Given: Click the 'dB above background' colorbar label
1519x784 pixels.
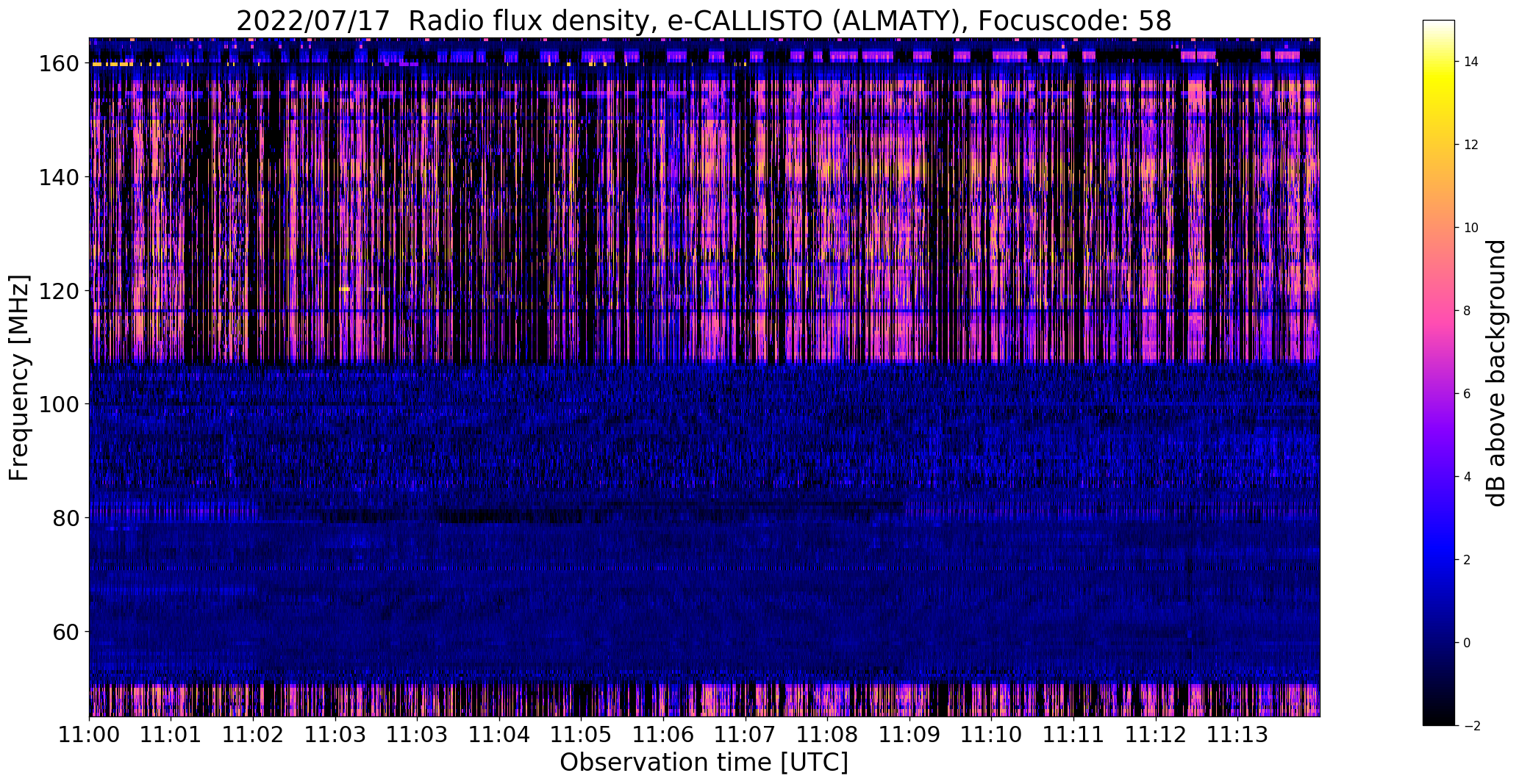Looking at the screenshot, I should click(x=1496, y=373).
